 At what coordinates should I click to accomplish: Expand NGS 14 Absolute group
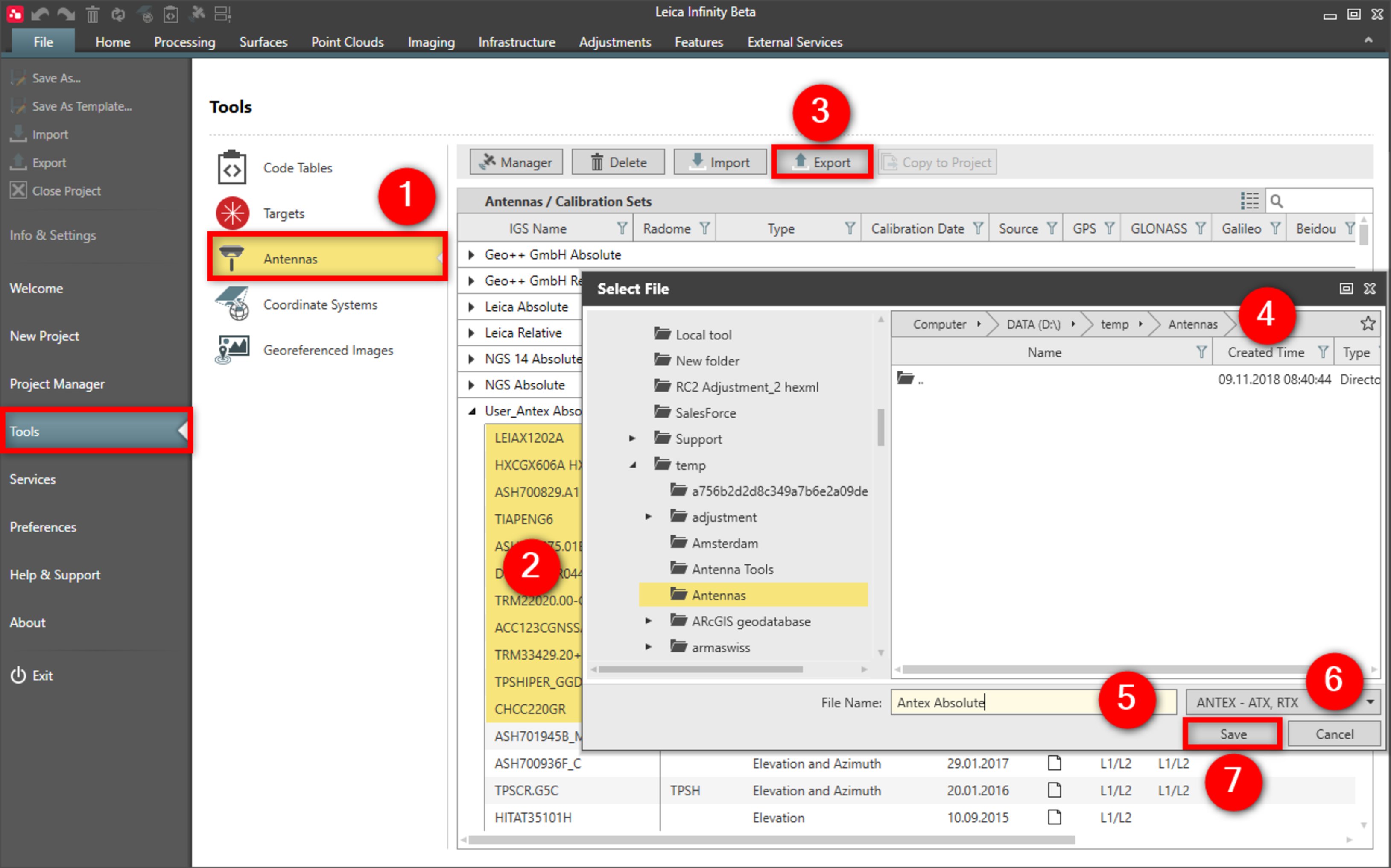click(x=471, y=359)
